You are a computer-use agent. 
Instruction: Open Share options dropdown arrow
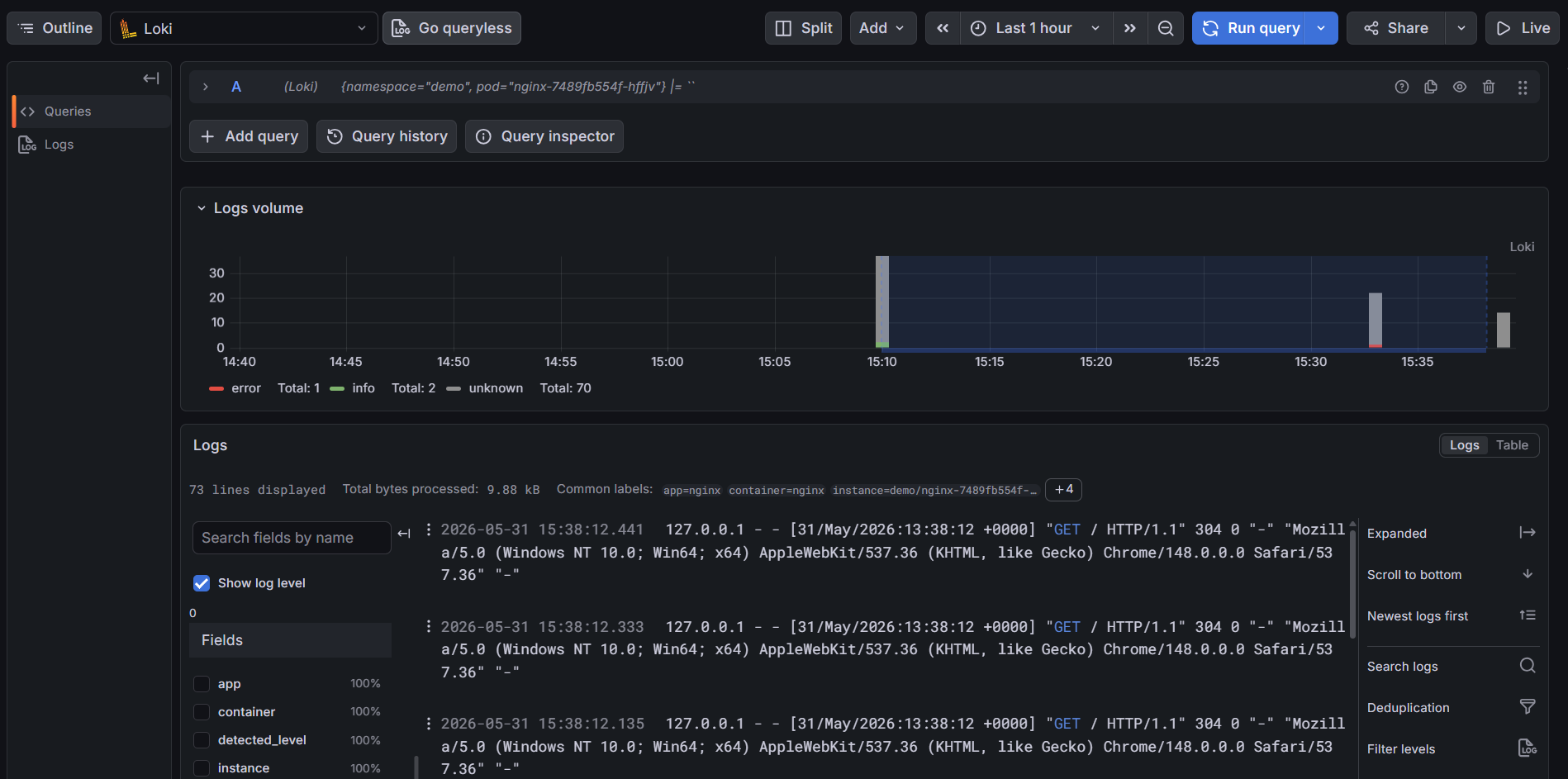pyautogui.click(x=1461, y=28)
